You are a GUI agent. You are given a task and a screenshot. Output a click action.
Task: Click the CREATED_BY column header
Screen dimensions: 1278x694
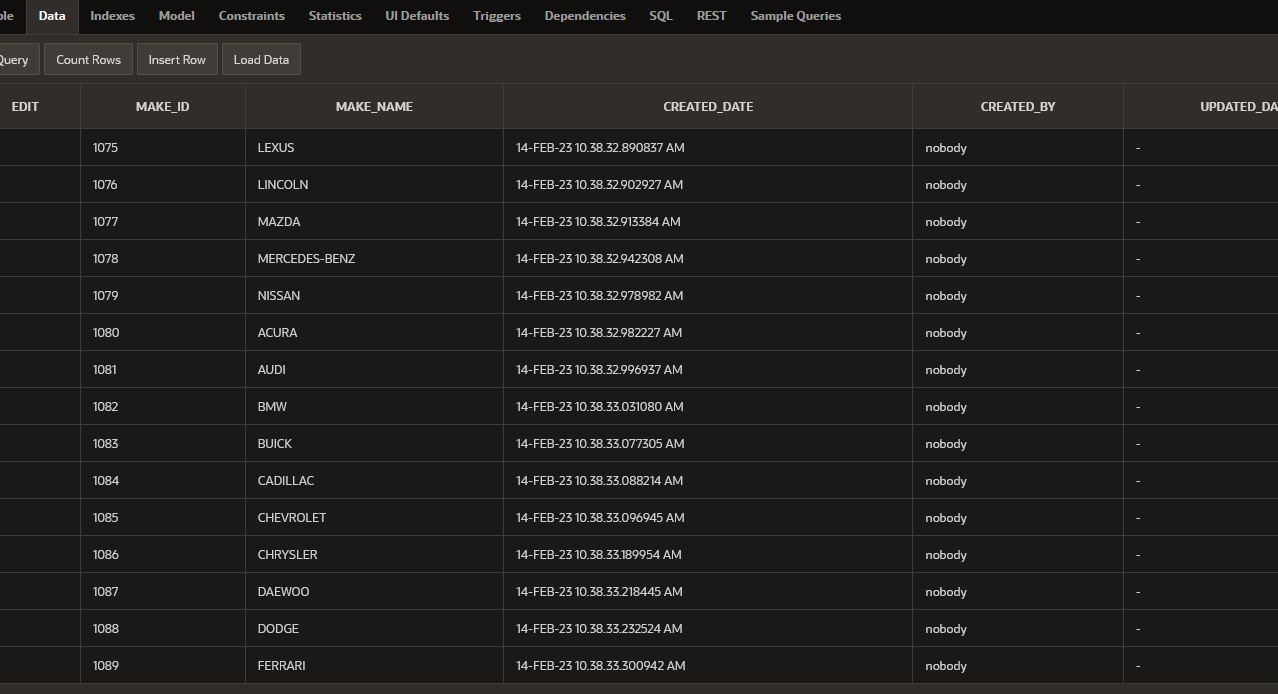(1018, 106)
